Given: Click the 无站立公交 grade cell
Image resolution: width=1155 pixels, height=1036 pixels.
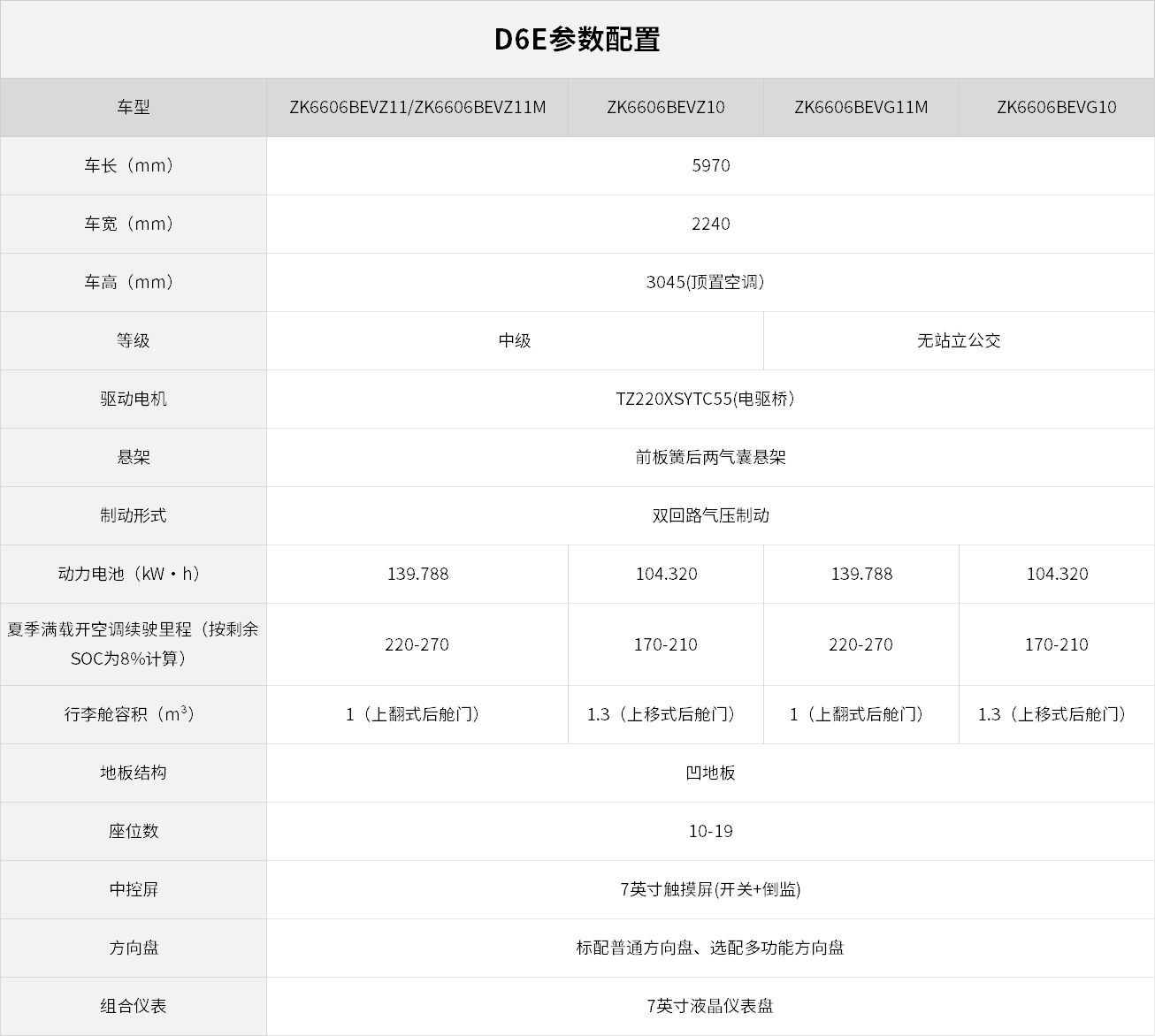Looking at the screenshot, I should [959, 340].
